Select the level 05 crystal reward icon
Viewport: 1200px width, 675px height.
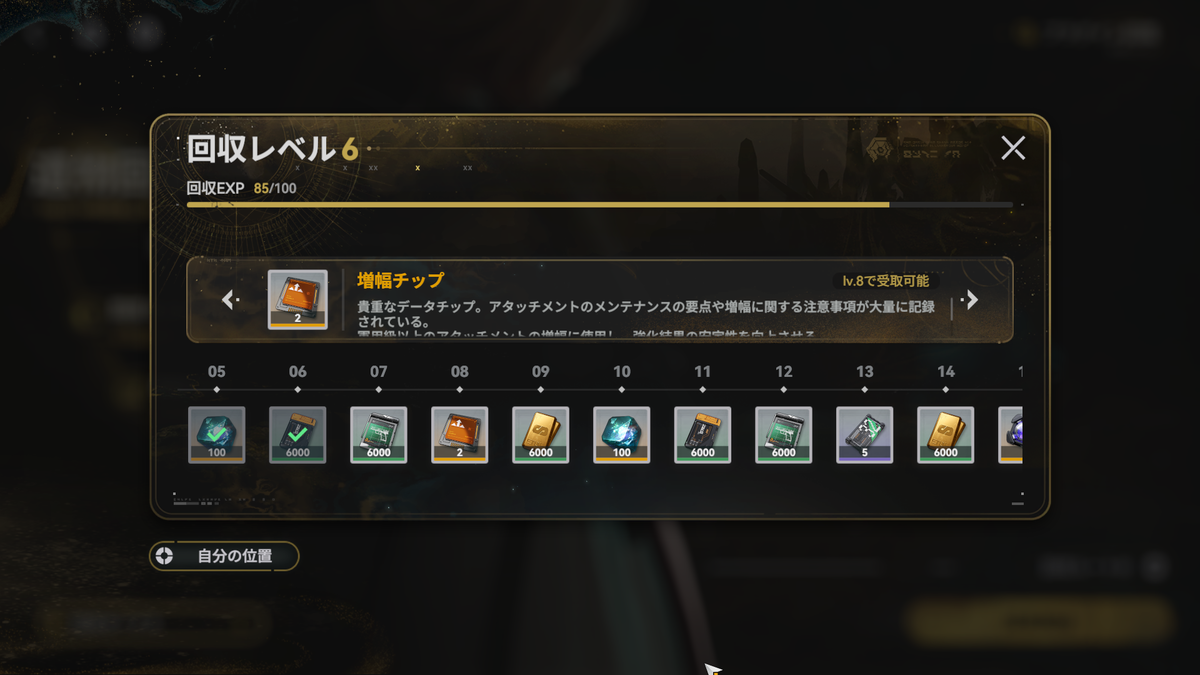[x=217, y=435]
